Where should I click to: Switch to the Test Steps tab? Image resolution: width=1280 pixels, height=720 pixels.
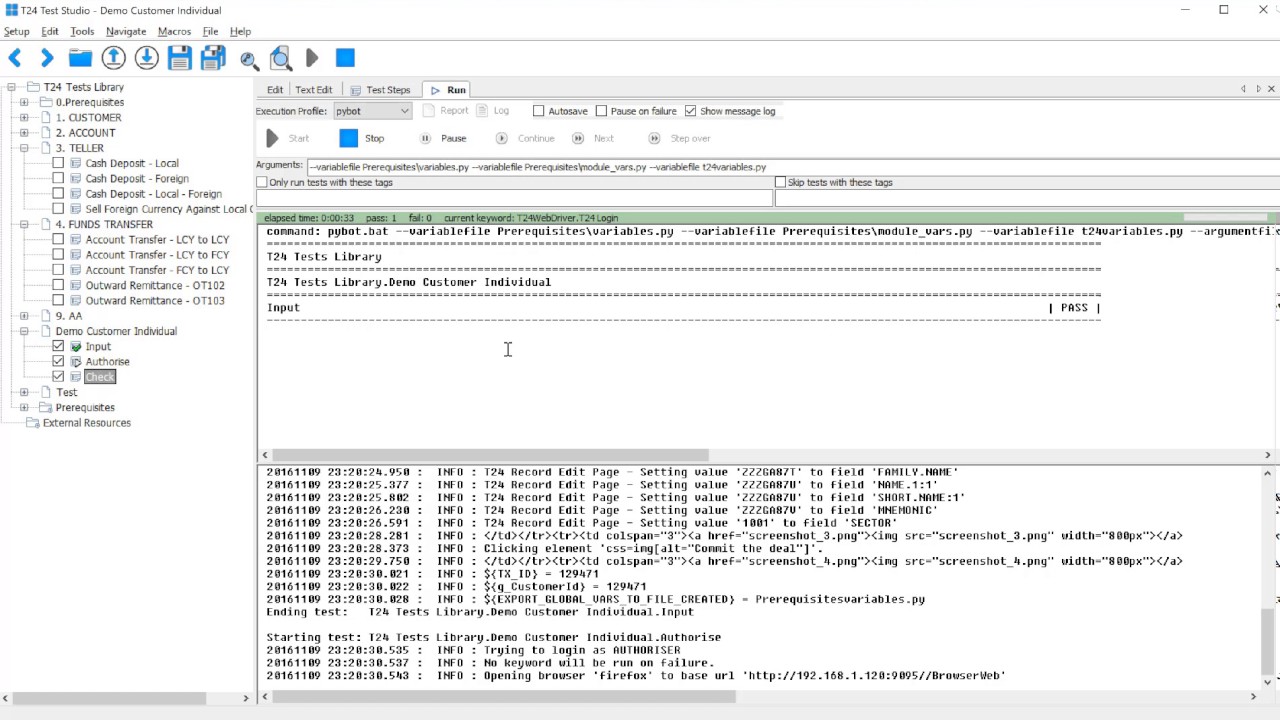[x=380, y=90]
